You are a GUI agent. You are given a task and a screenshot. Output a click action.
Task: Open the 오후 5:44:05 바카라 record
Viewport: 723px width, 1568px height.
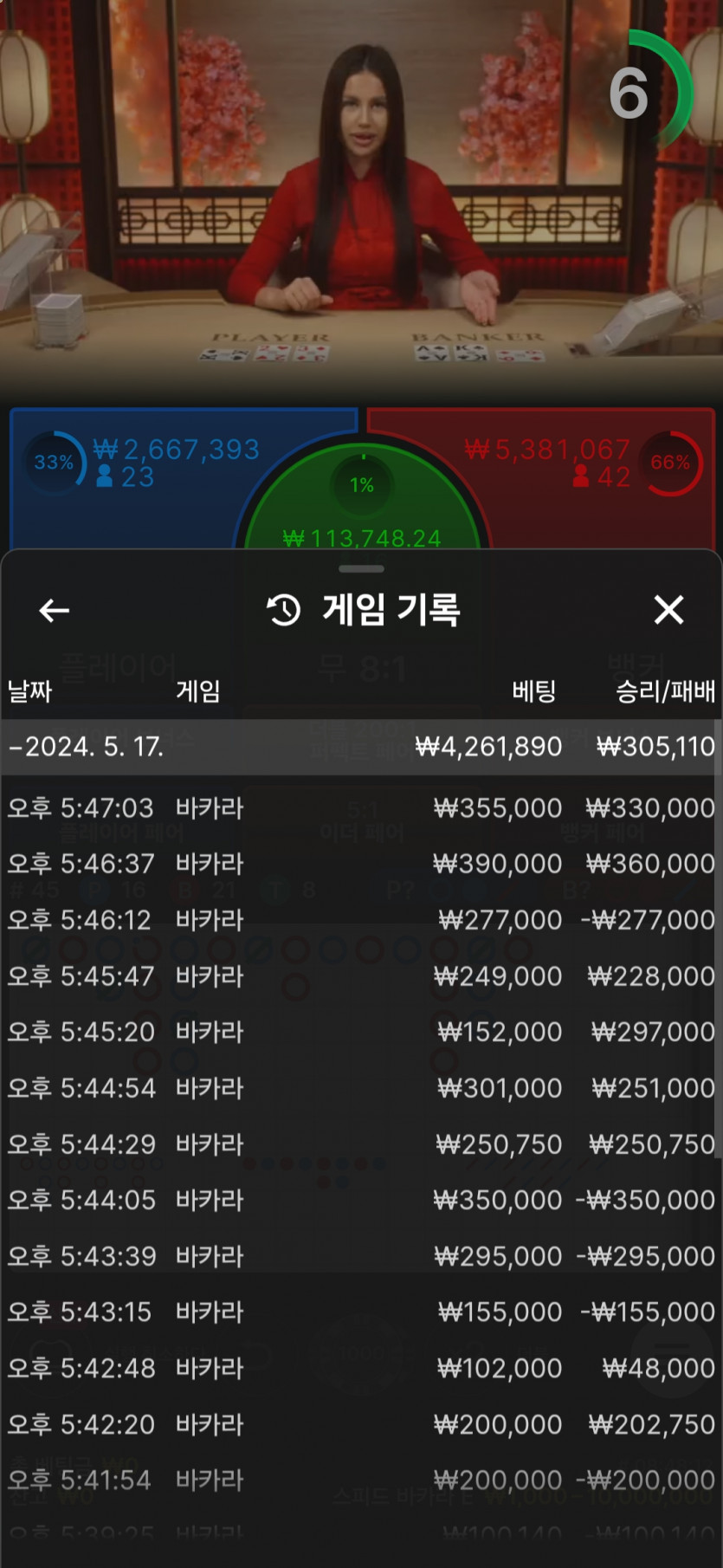click(361, 1200)
